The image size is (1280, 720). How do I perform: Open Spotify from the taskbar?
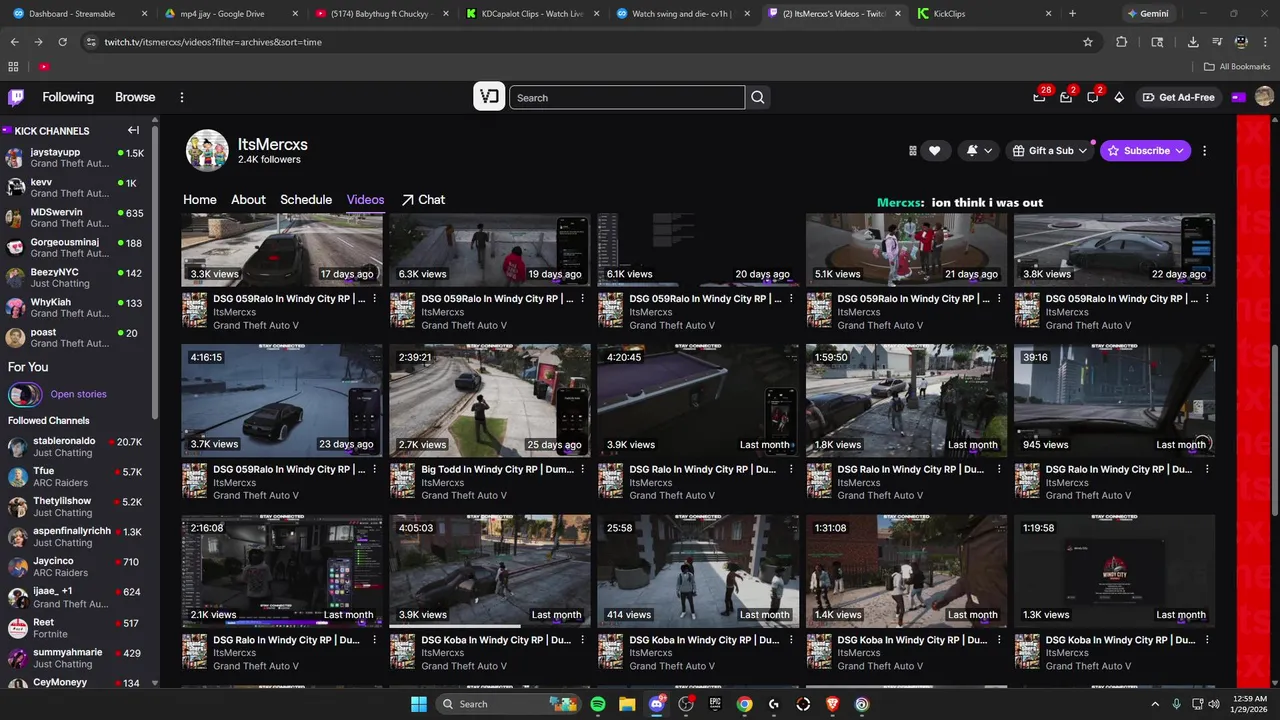click(597, 704)
